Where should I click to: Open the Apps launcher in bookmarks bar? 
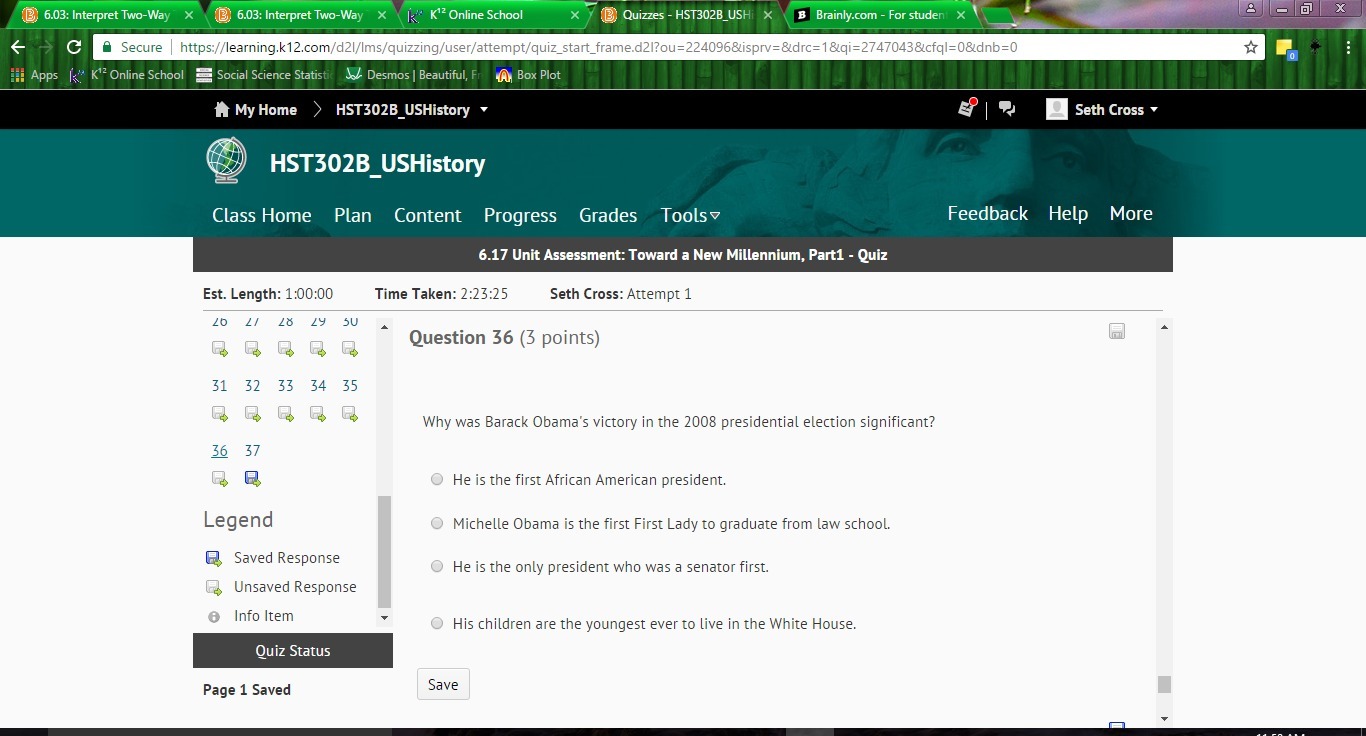[x=34, y=75]
